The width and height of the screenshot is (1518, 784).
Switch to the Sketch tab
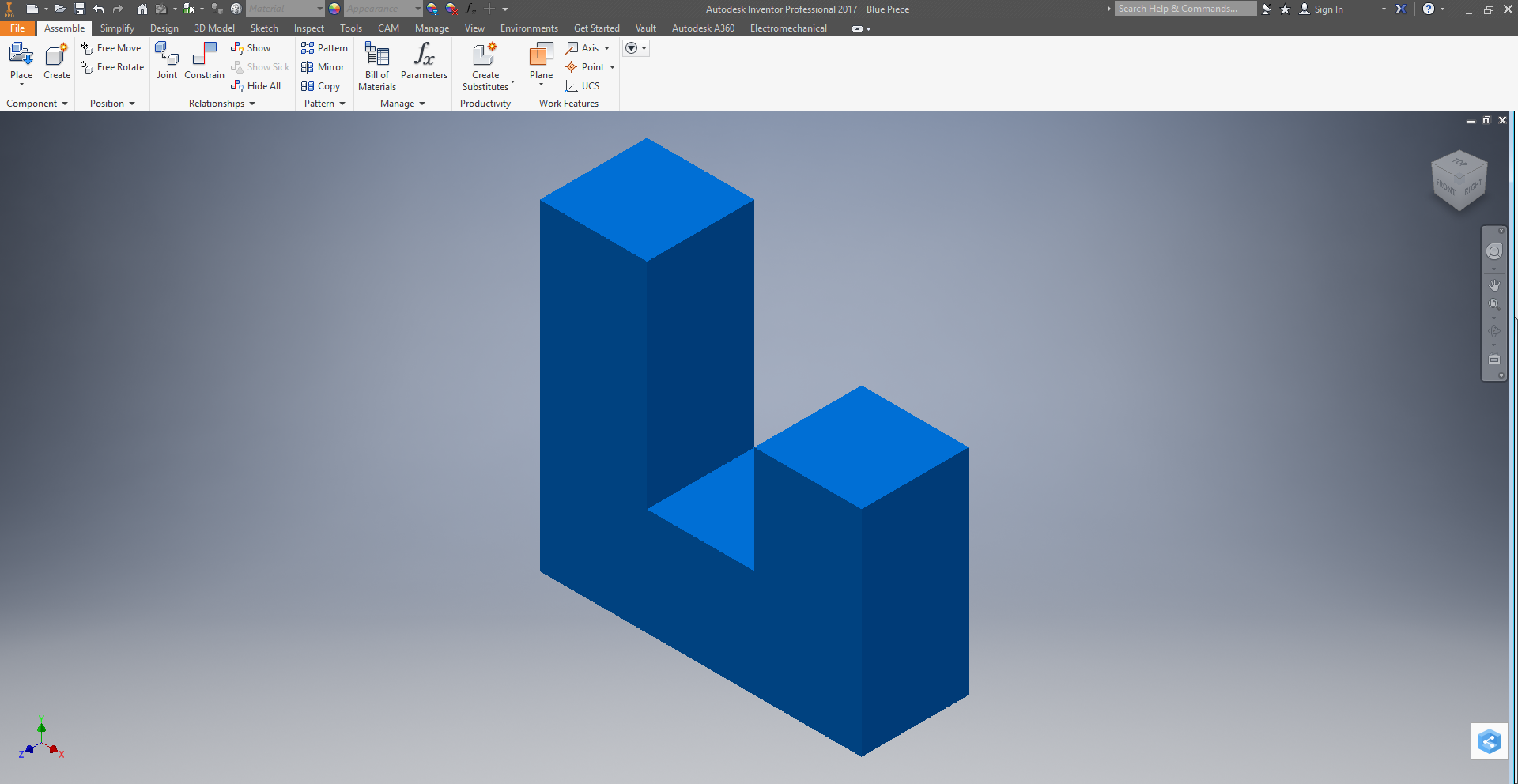tap(264, 28)
